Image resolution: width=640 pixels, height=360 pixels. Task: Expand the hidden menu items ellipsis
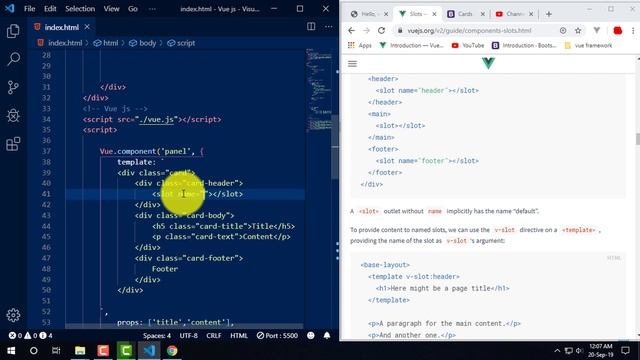pos(152,9)
